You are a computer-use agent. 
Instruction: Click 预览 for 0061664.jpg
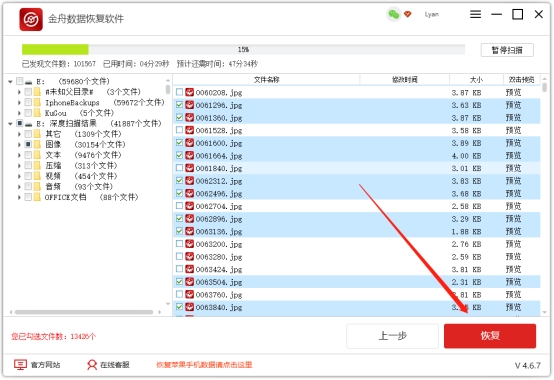(x=513, y=155)
